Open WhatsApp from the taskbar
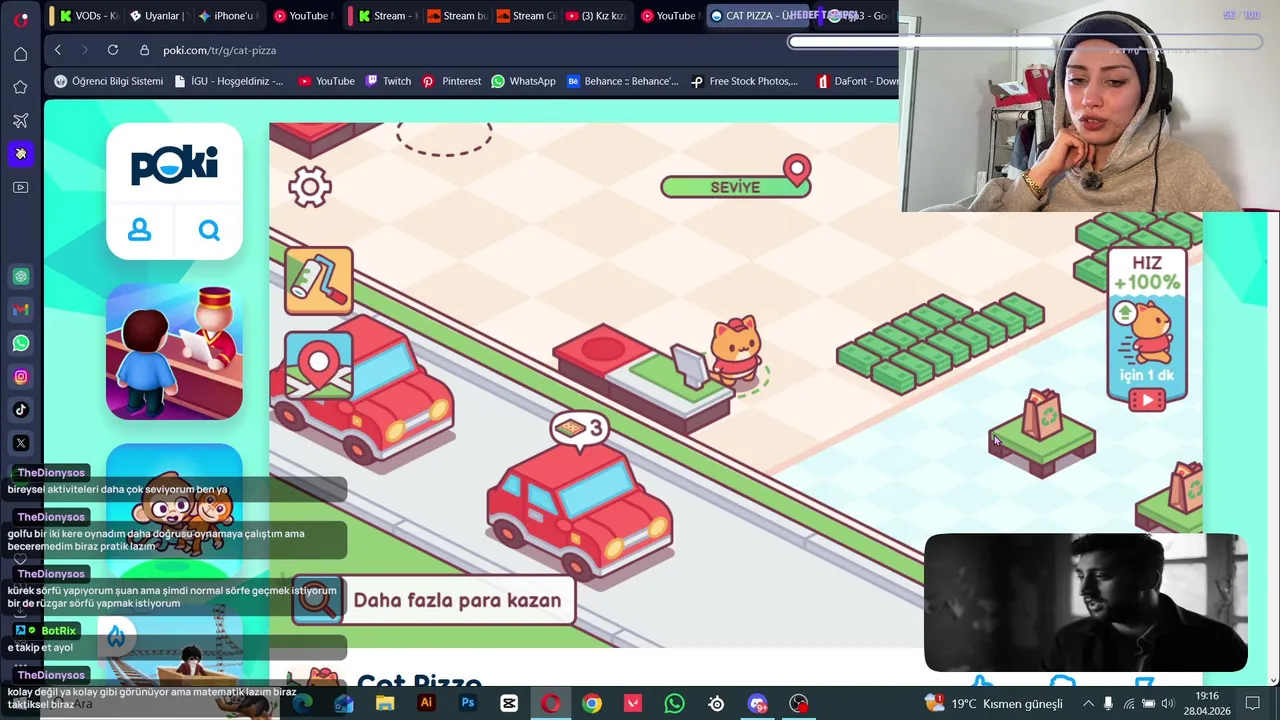This screenshot has width=1280, height=720. [675, 703]
